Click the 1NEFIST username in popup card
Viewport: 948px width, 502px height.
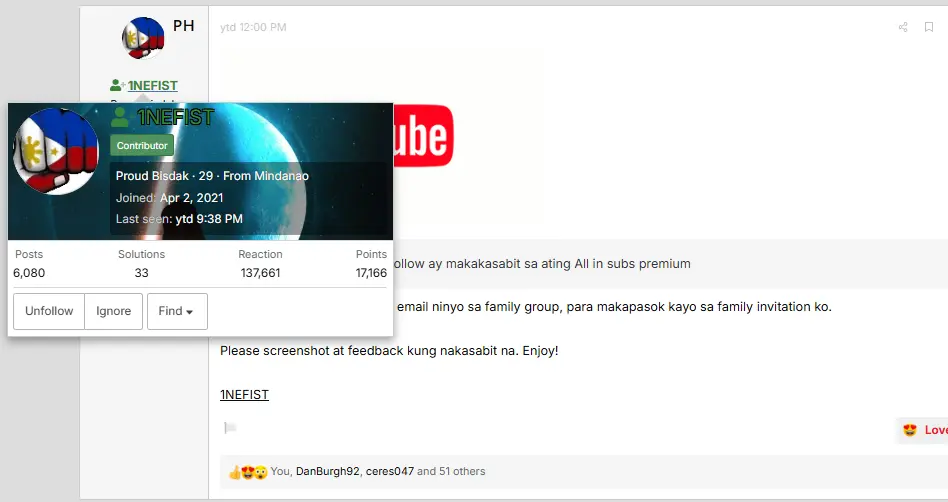[175, 117]
